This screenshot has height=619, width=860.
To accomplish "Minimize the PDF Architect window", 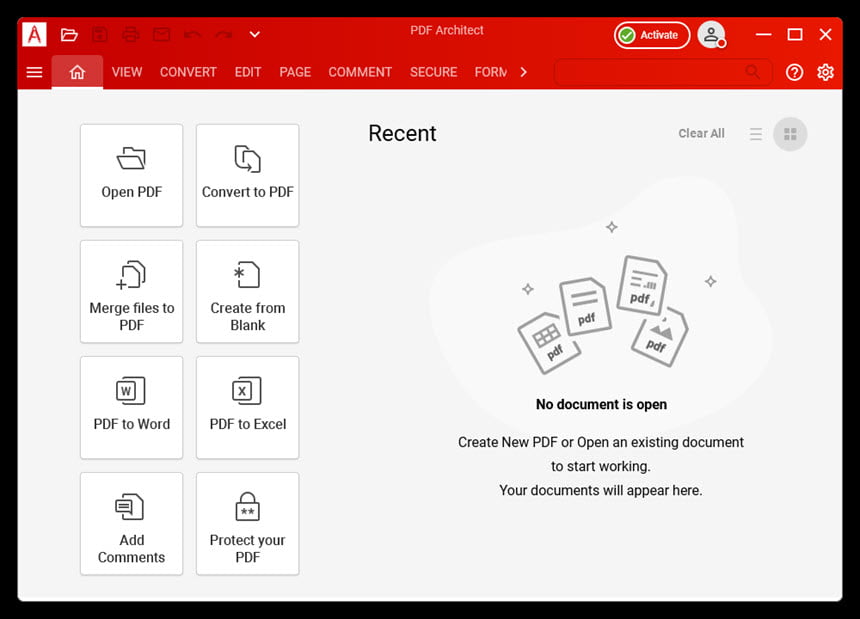I will (x=763, y=35).
